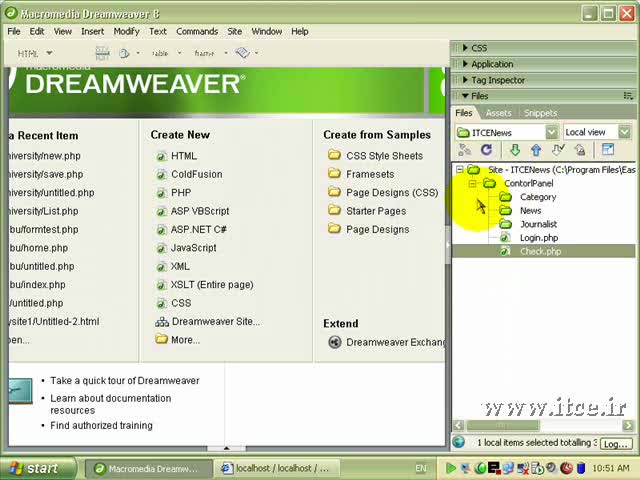The image size is (640, 480).
Task: Click the side panel collapse handle
Action: 448,244
